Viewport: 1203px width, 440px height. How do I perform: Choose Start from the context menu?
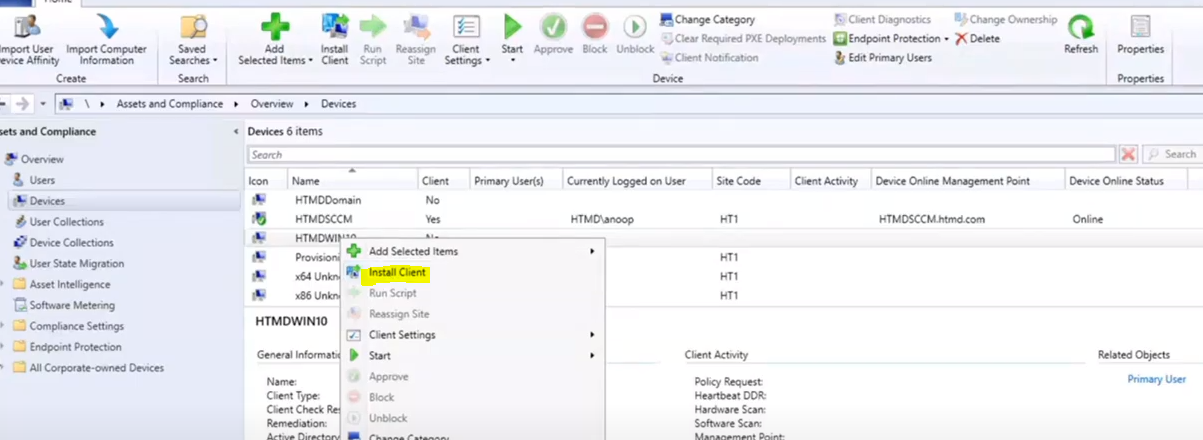[x=380, y=356]
